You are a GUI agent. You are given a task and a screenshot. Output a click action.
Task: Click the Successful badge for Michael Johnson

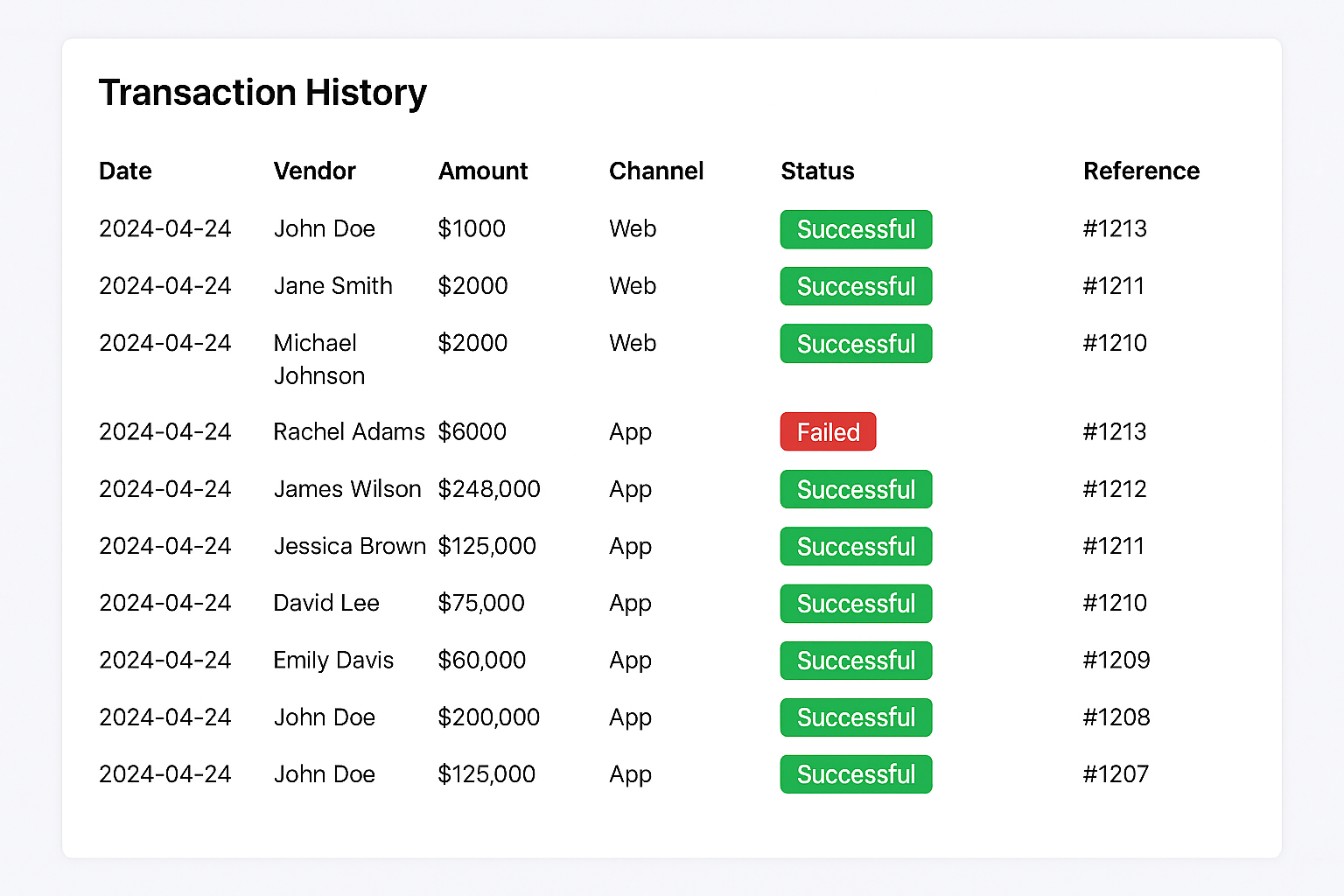tap(856, 343)
